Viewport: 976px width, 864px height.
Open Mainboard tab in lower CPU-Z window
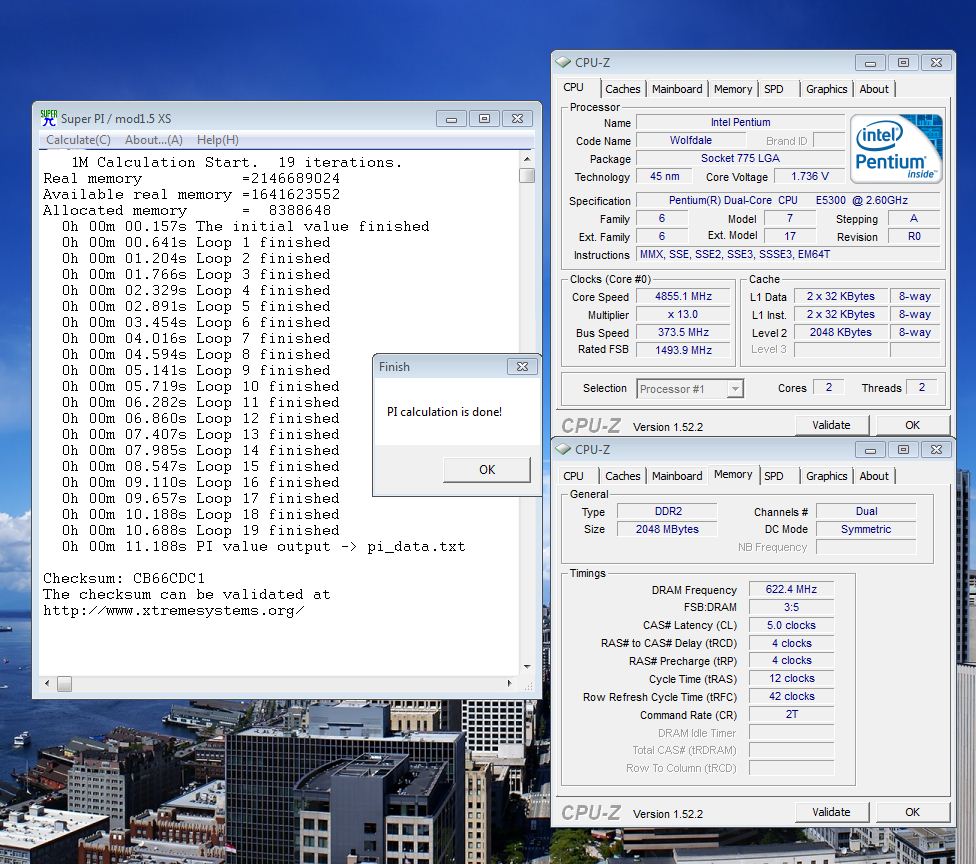pyautogui.click(x=677, y=476)
